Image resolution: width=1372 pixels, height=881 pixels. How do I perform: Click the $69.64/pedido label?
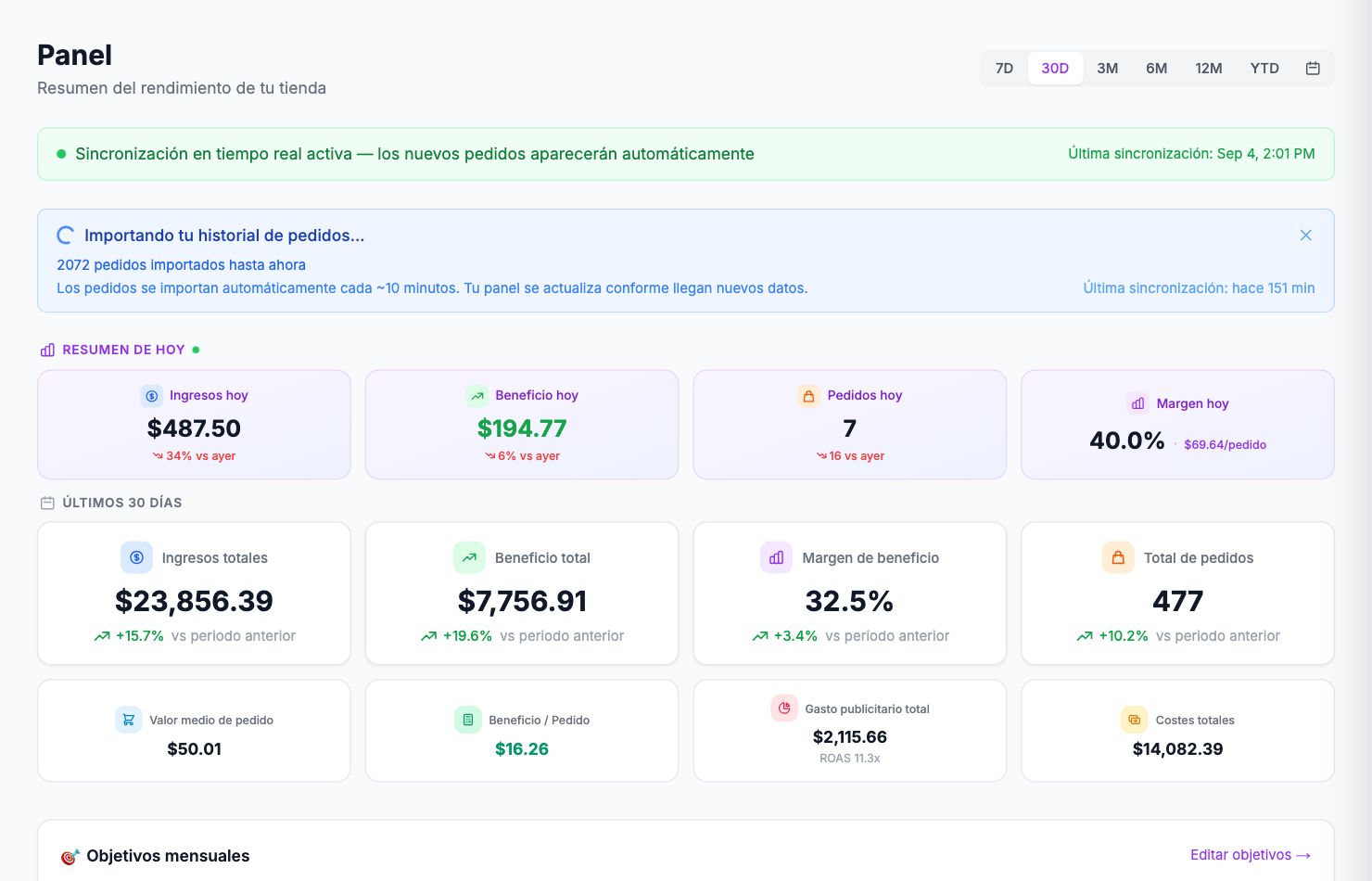pyautogui.click(x=1225, y=444)
